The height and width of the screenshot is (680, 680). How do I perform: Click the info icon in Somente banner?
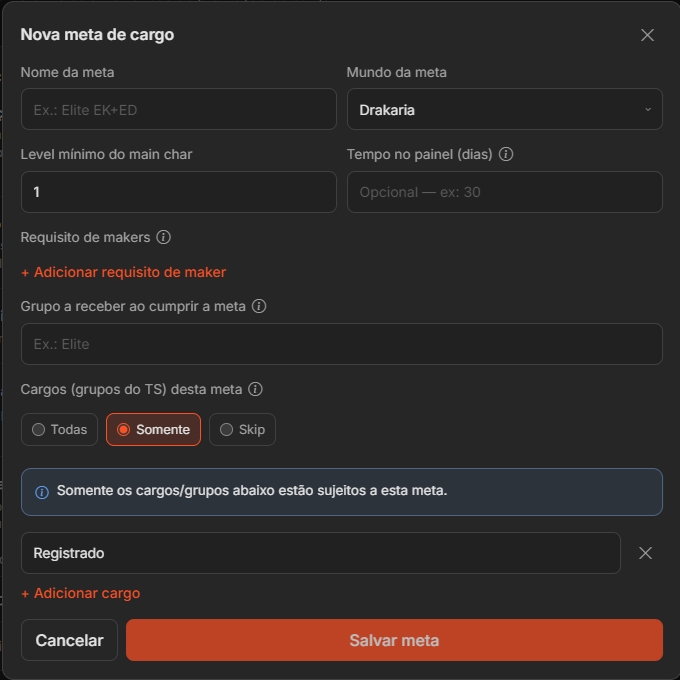(x=42, y=492)
